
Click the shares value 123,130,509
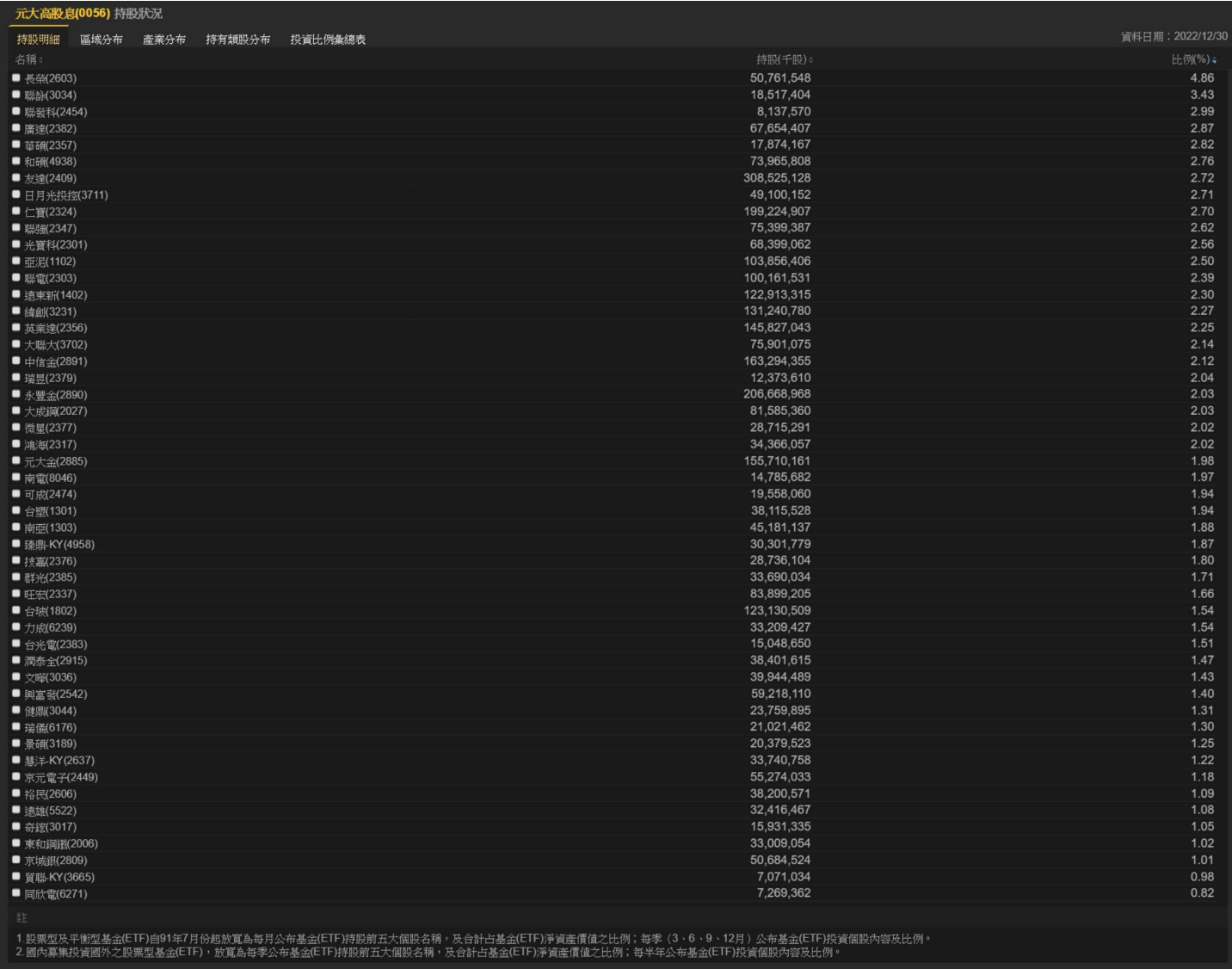pos(777,611)
